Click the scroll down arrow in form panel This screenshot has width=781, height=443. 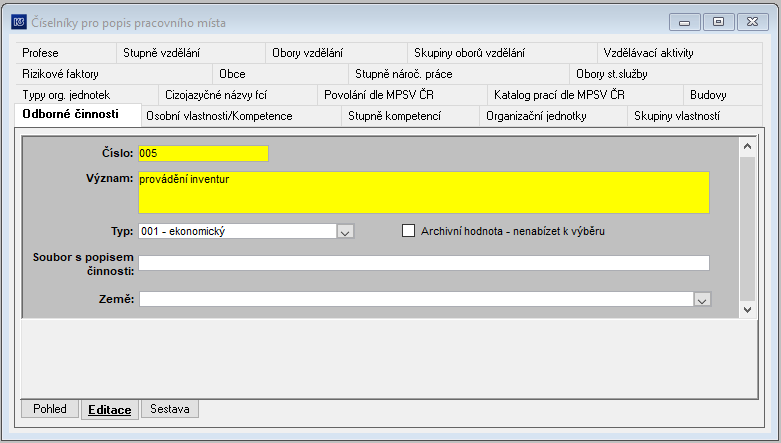[x=747, y=309]
